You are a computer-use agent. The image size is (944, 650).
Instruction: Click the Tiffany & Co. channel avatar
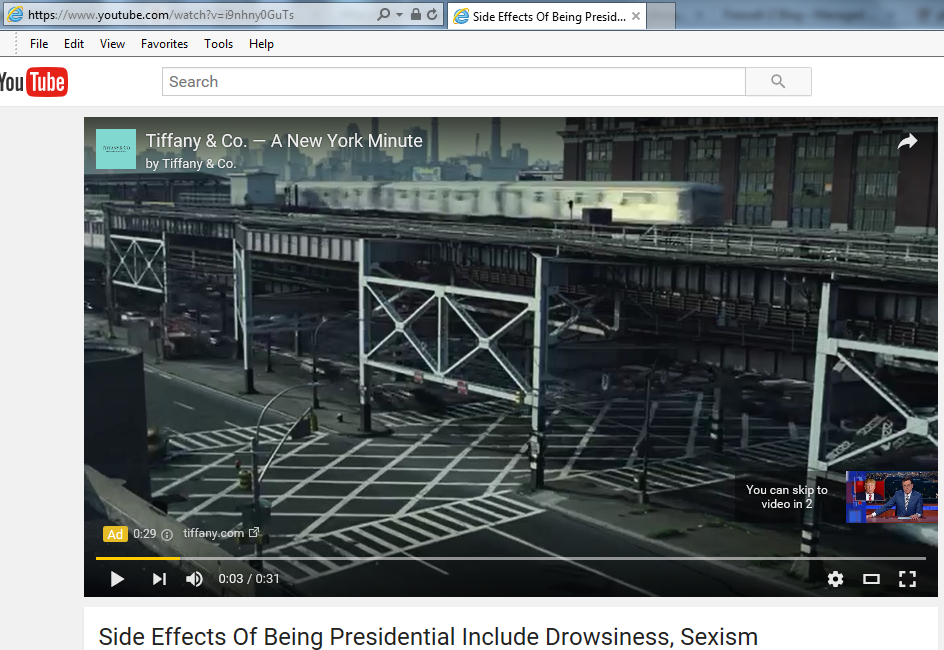point(116,149)
